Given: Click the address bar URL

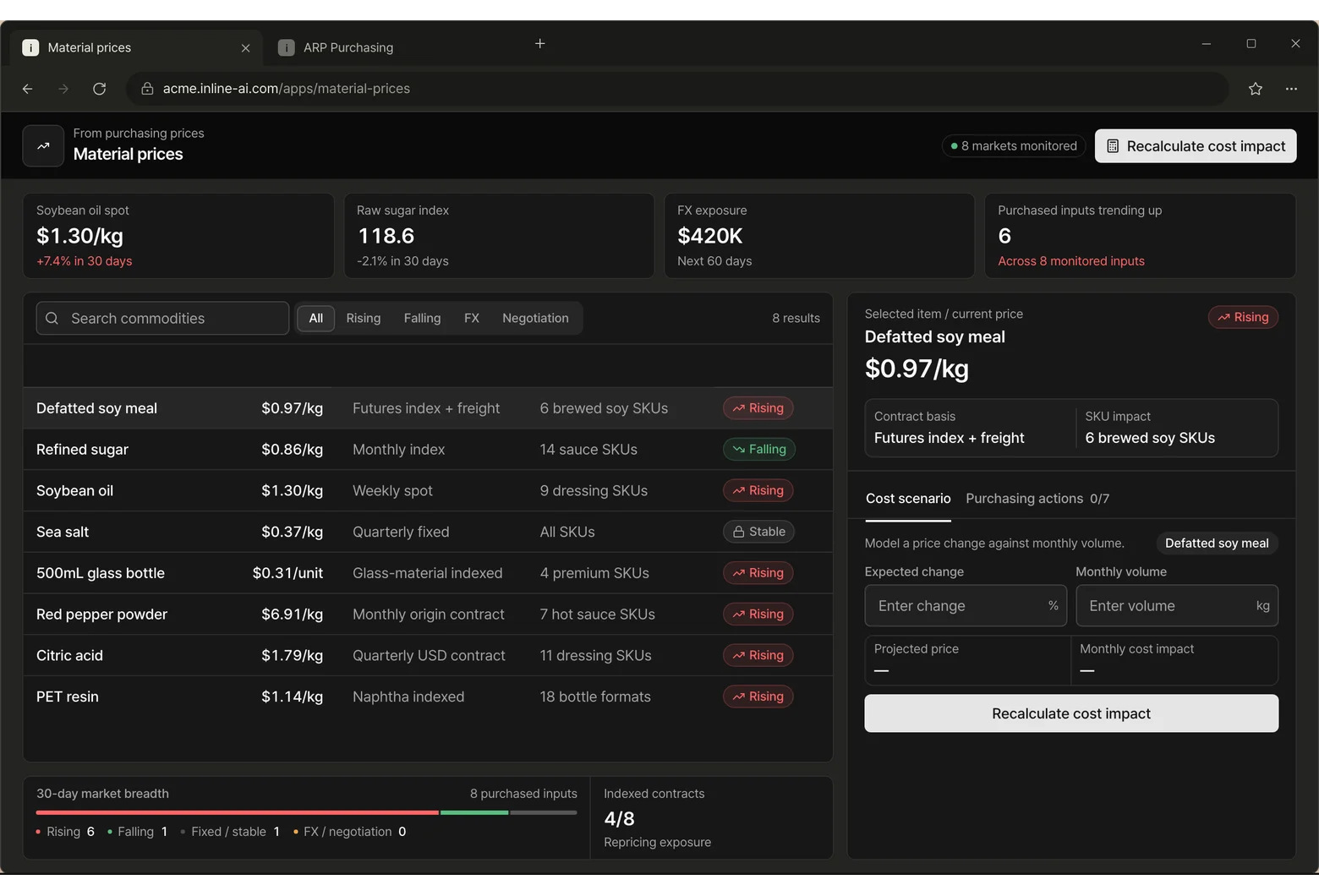Looking at the screenshot, I should point(287,89).
